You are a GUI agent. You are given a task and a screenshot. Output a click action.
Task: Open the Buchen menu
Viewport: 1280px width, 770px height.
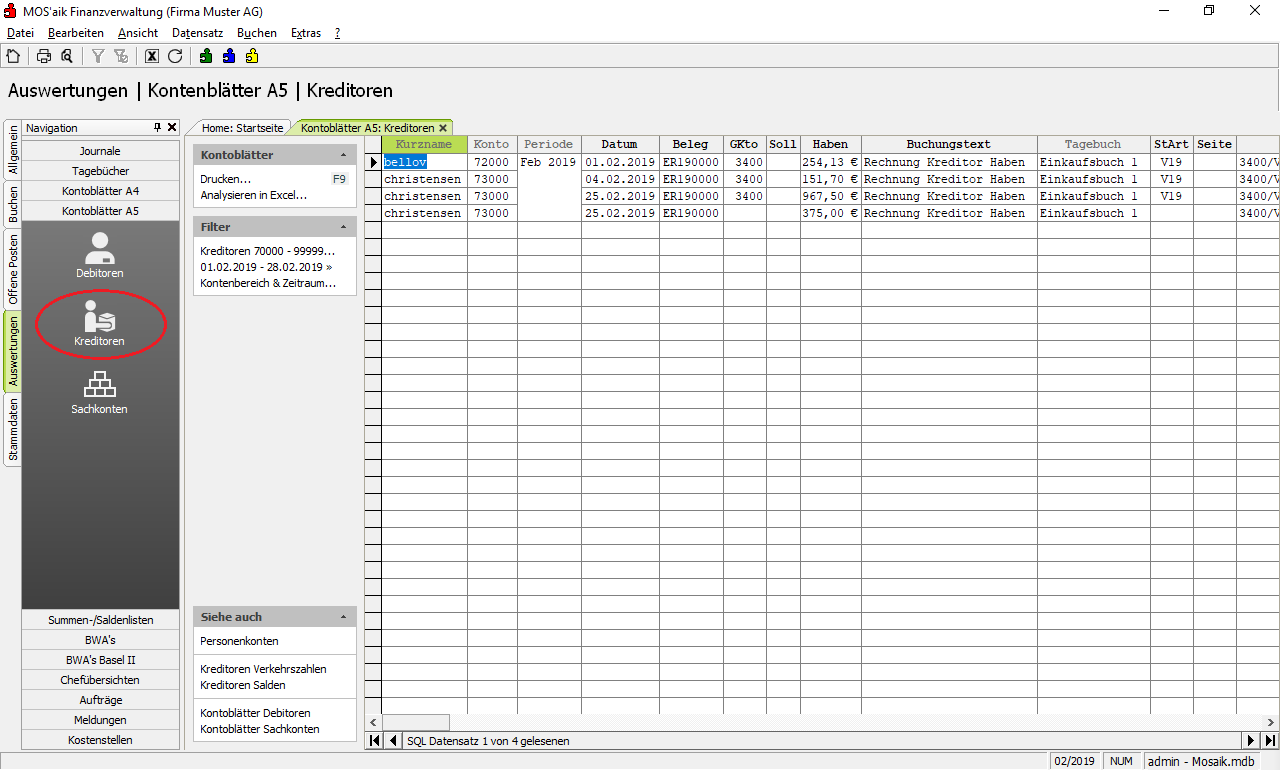click(256, 33)
